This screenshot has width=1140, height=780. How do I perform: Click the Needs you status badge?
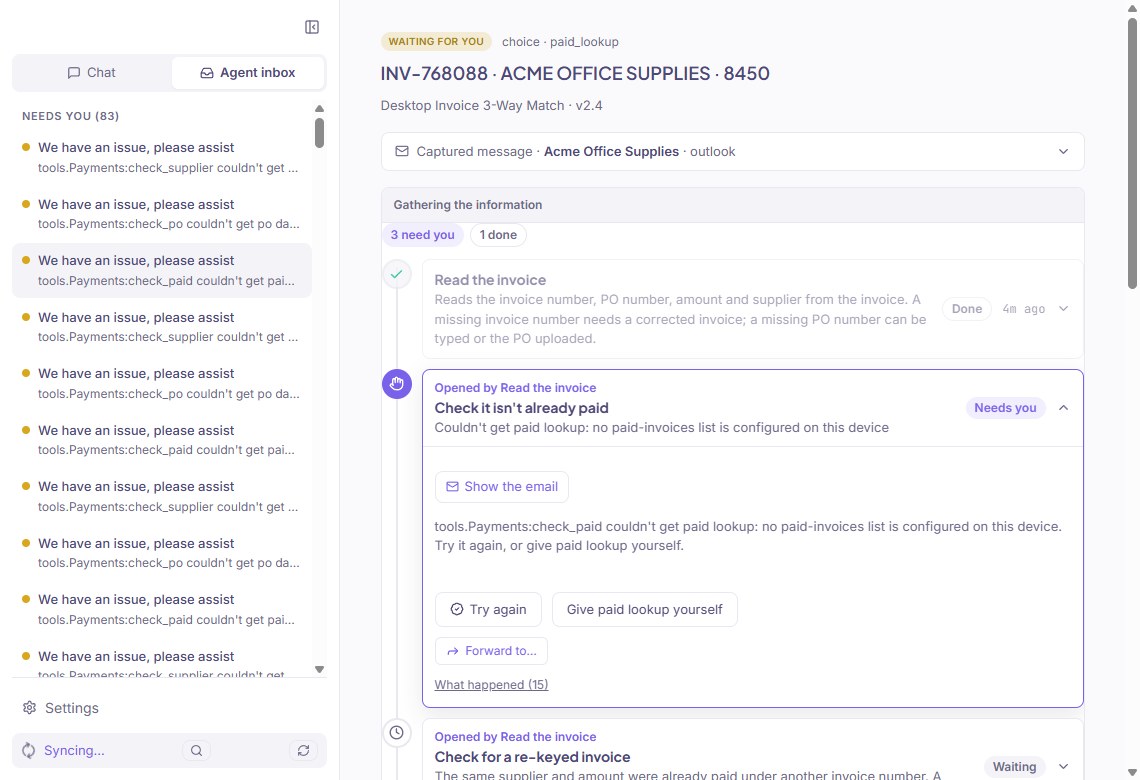pyautogui.click(x=1005, y=408)
